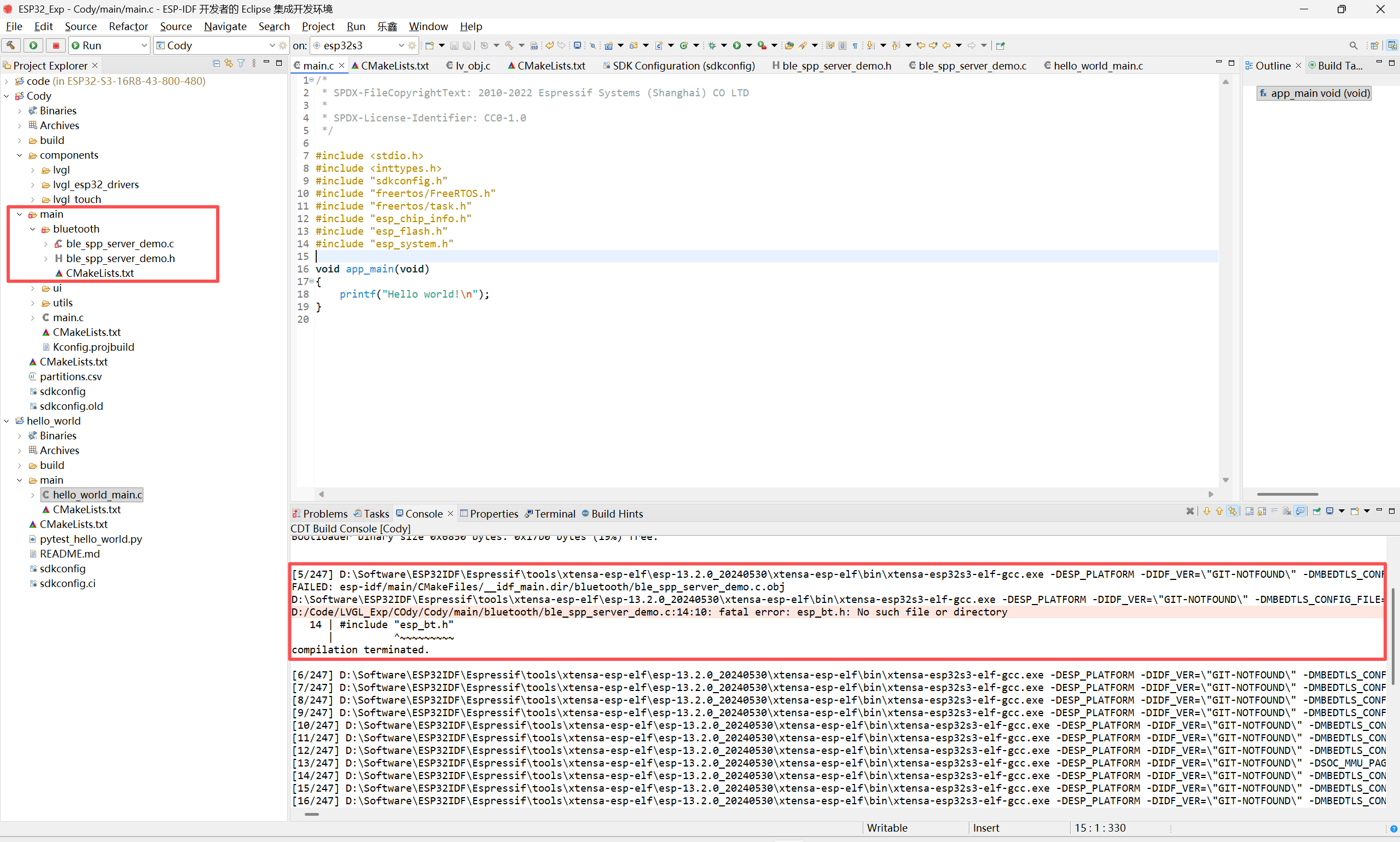
Task: Edit esp32s3 target via gear icon
Action: coord(412,45)
